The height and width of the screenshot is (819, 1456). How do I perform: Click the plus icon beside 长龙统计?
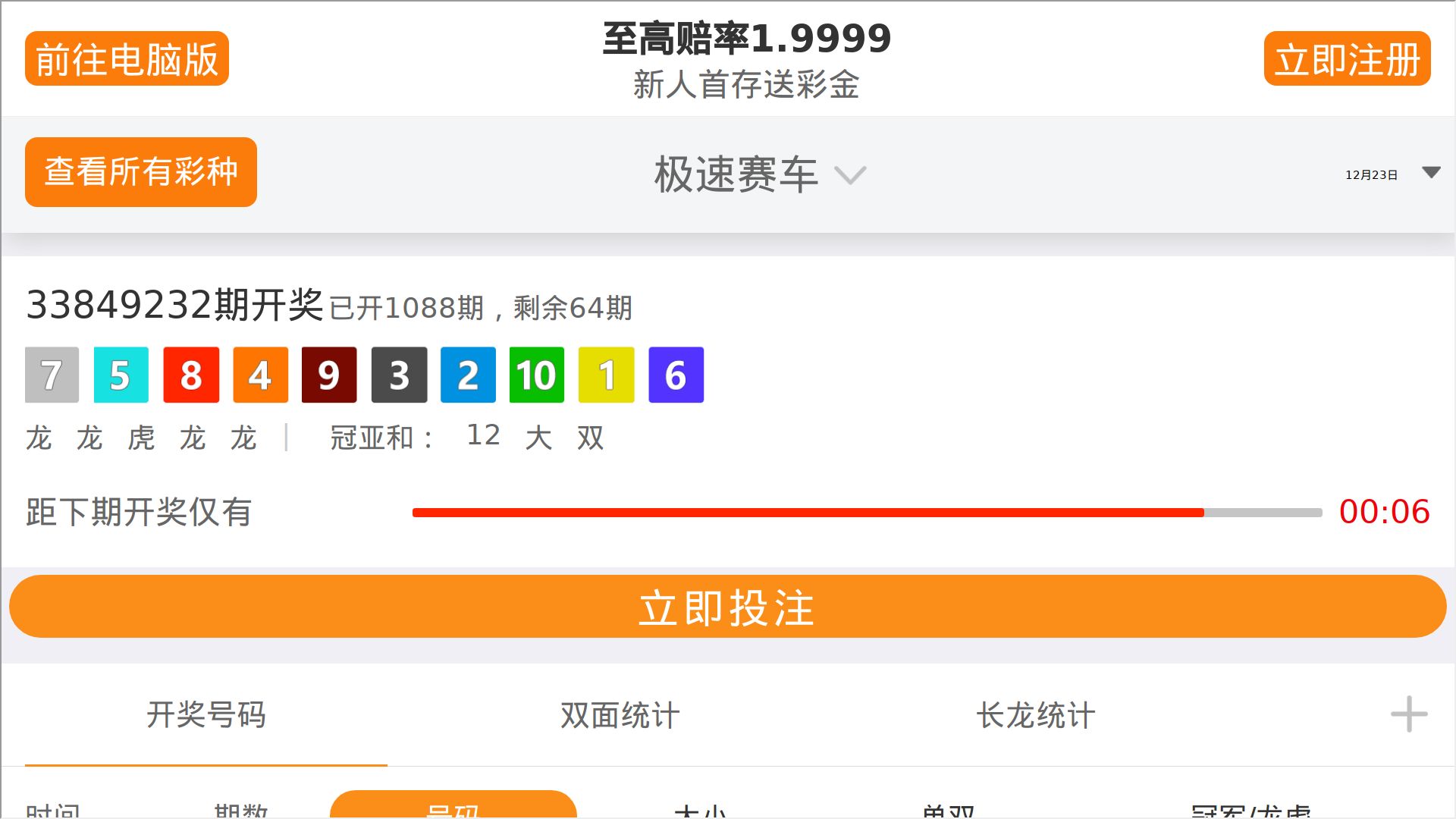pos(1409,714)
